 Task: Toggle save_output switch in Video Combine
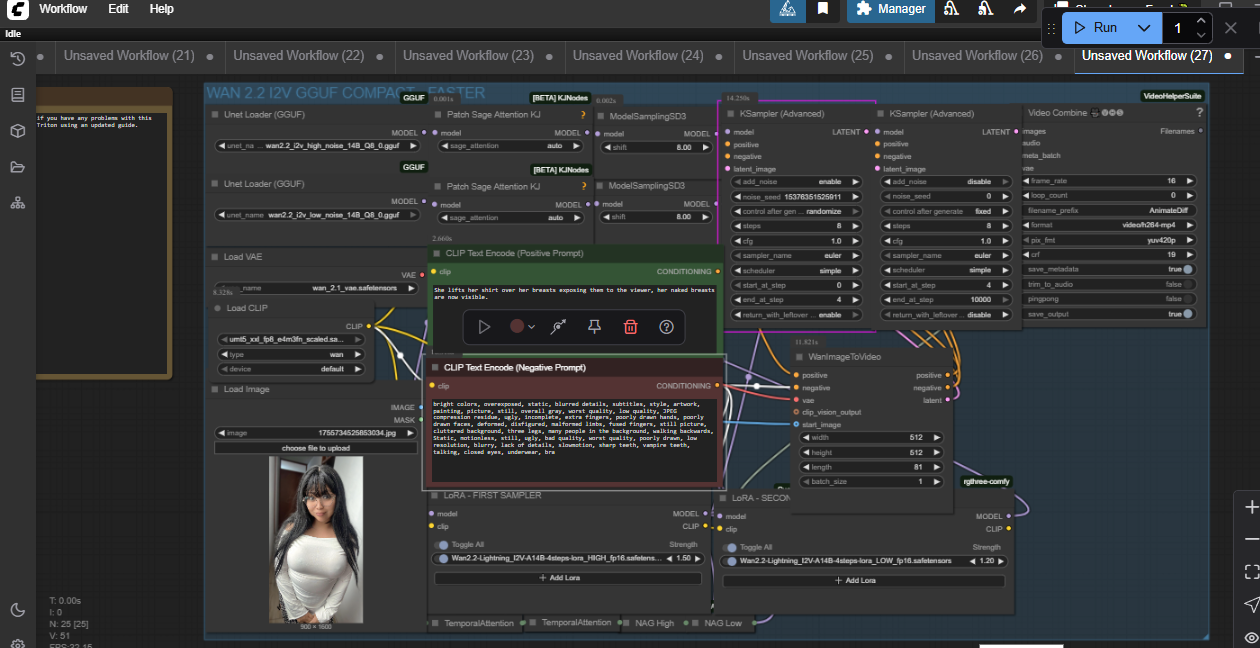(1187, 313)
